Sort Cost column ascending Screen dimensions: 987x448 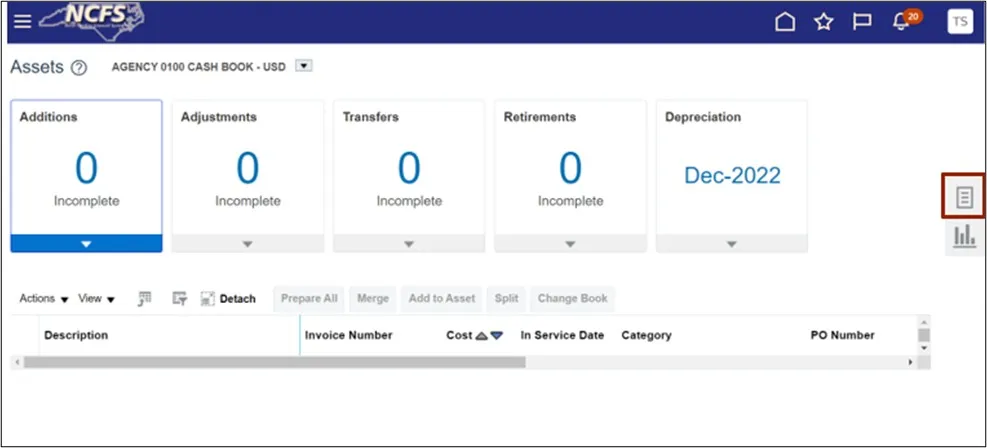482,336
